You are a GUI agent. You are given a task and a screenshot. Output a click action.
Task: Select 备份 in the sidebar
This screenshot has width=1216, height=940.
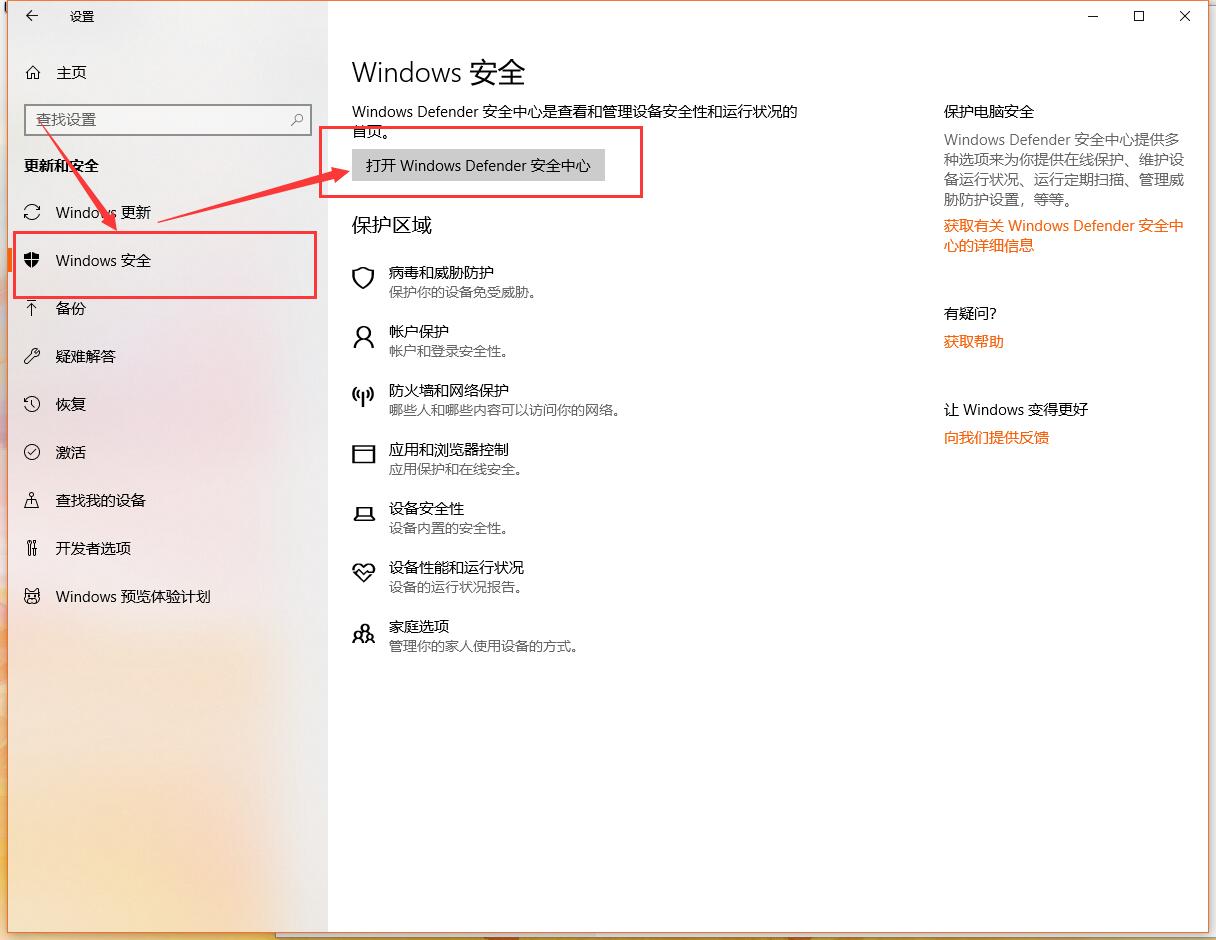70,309
